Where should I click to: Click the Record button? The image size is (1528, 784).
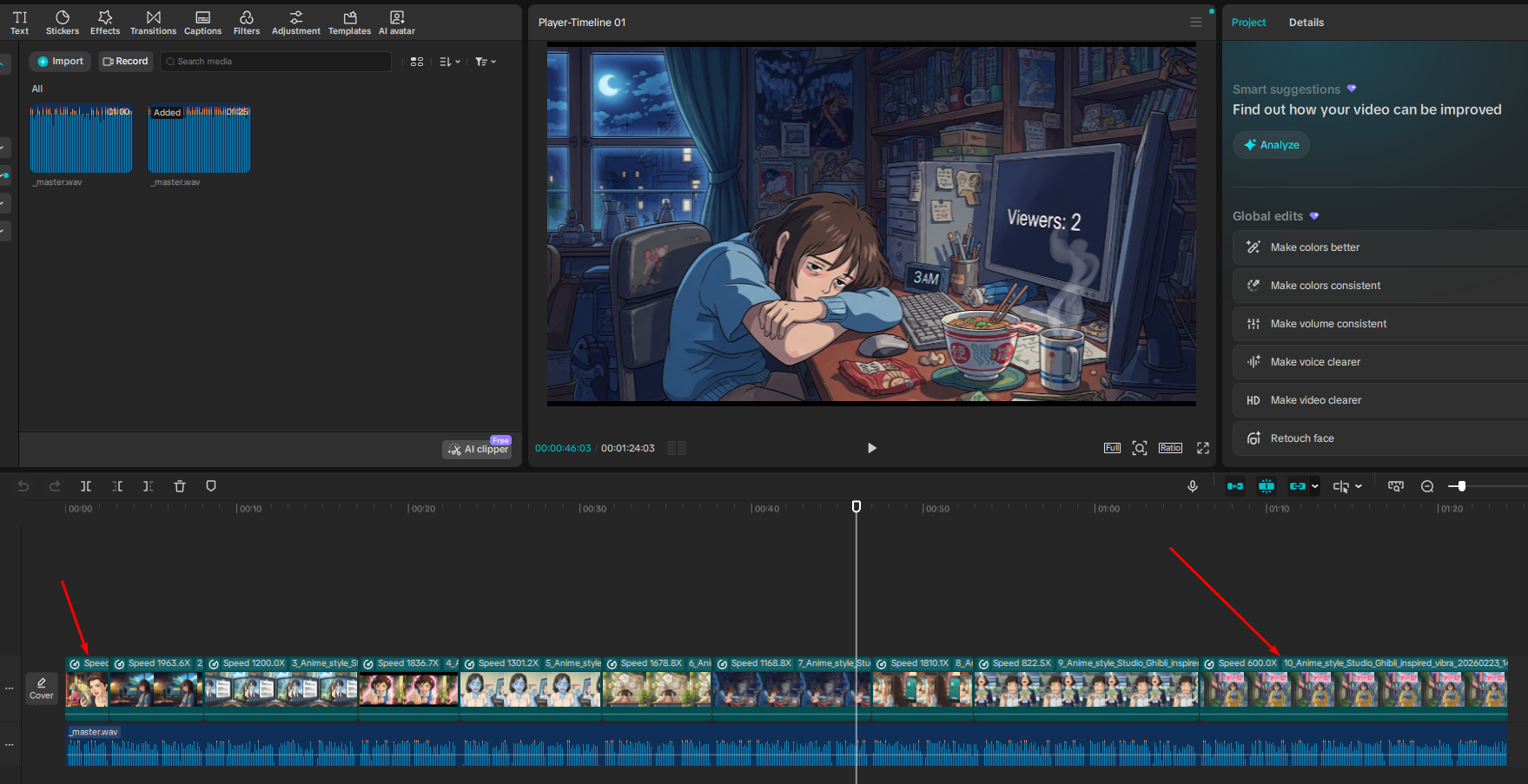(126, 62)
